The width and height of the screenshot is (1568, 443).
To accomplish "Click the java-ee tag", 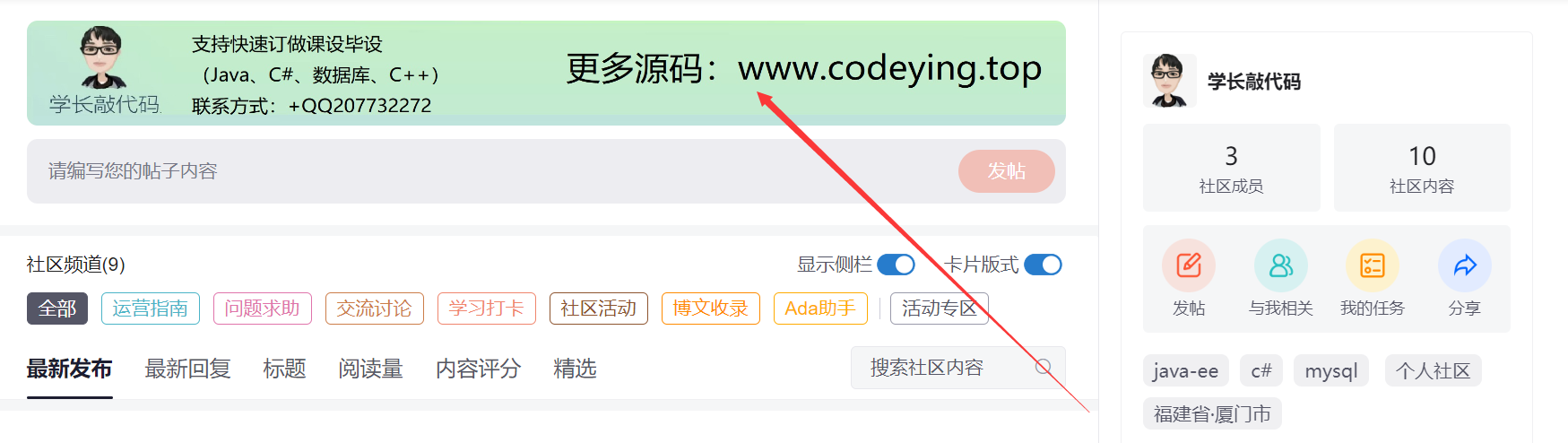I will [1185, 371].
